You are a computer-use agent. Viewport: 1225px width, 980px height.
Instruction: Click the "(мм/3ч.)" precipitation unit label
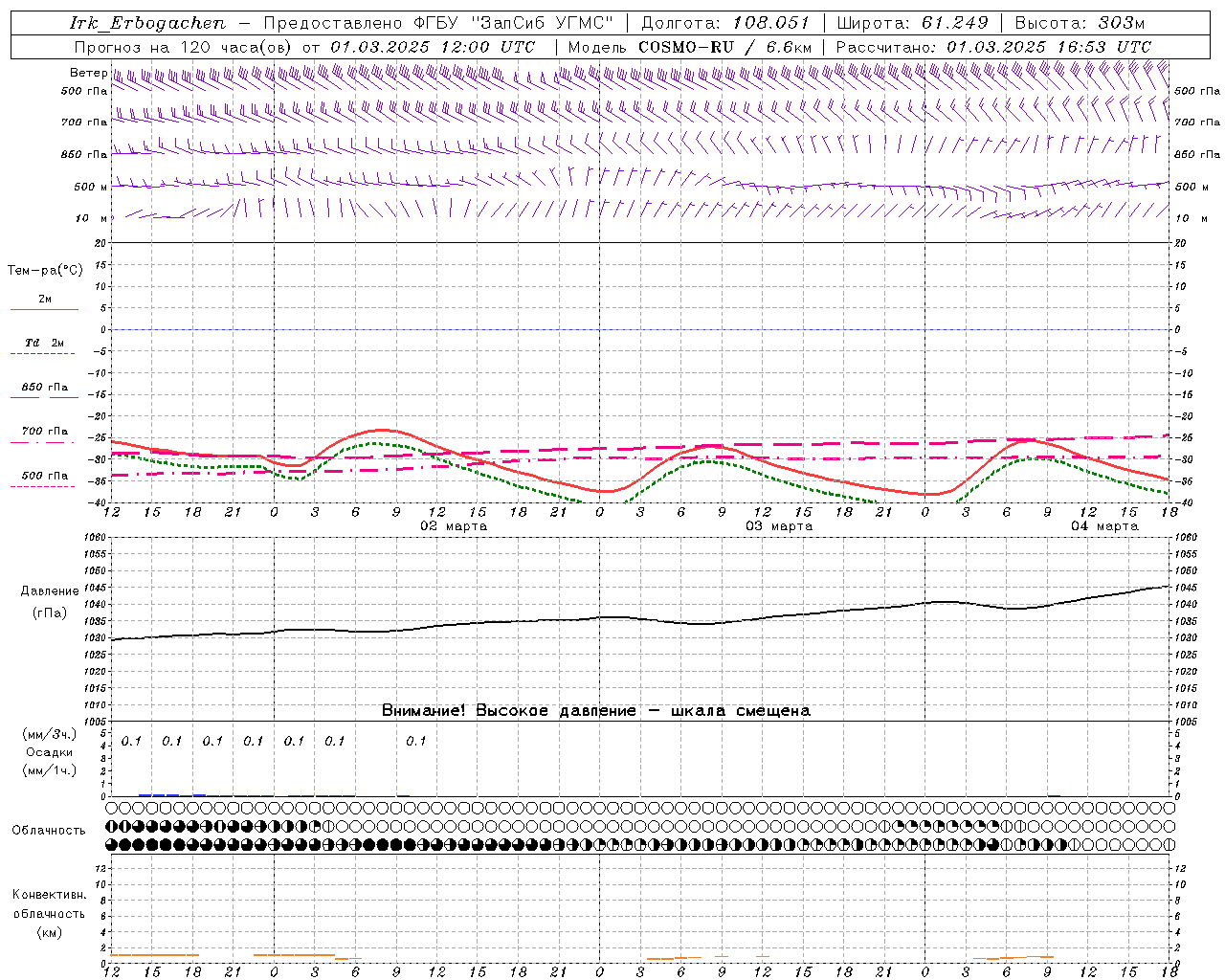click(50, 734)
